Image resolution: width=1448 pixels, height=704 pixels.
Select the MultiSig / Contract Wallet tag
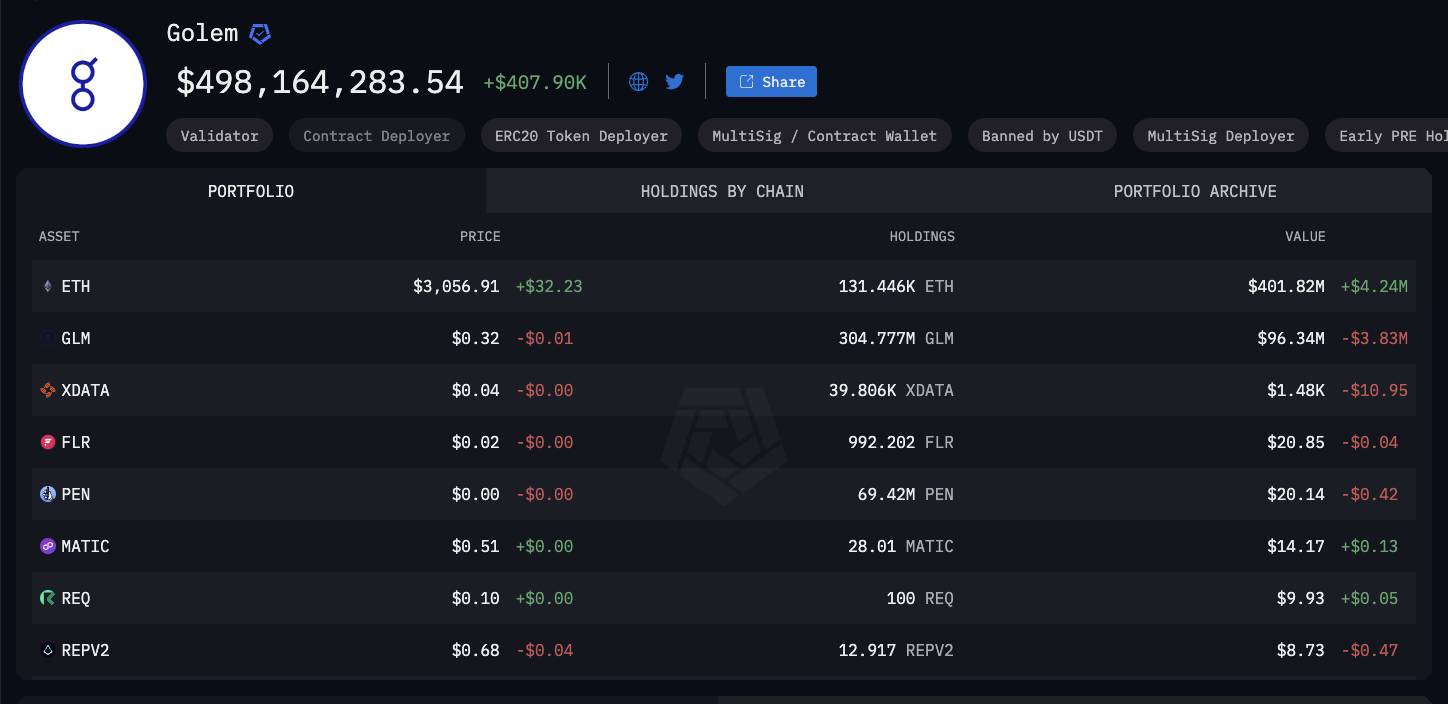tap(824, 136)
